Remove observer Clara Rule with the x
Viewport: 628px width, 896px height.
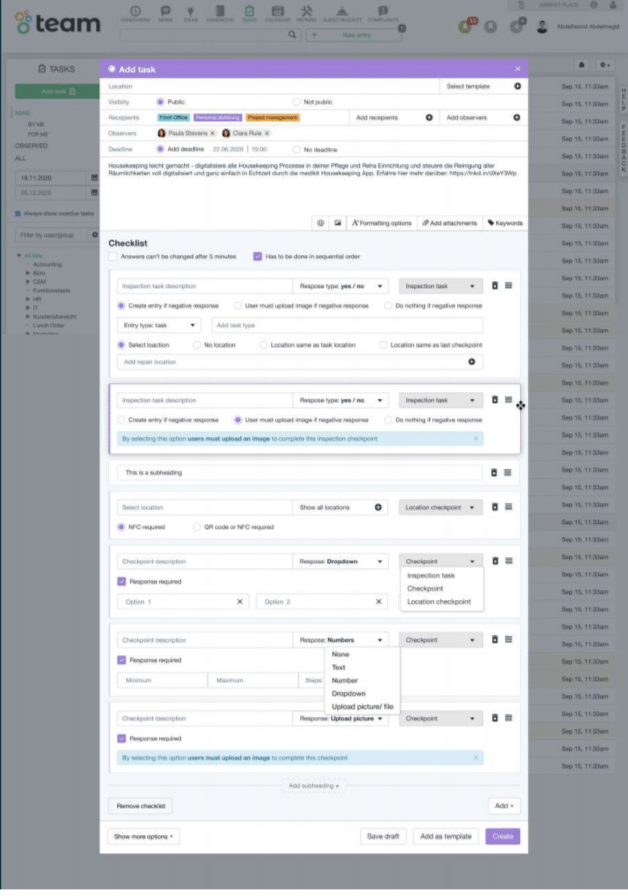tap(267, 133)
